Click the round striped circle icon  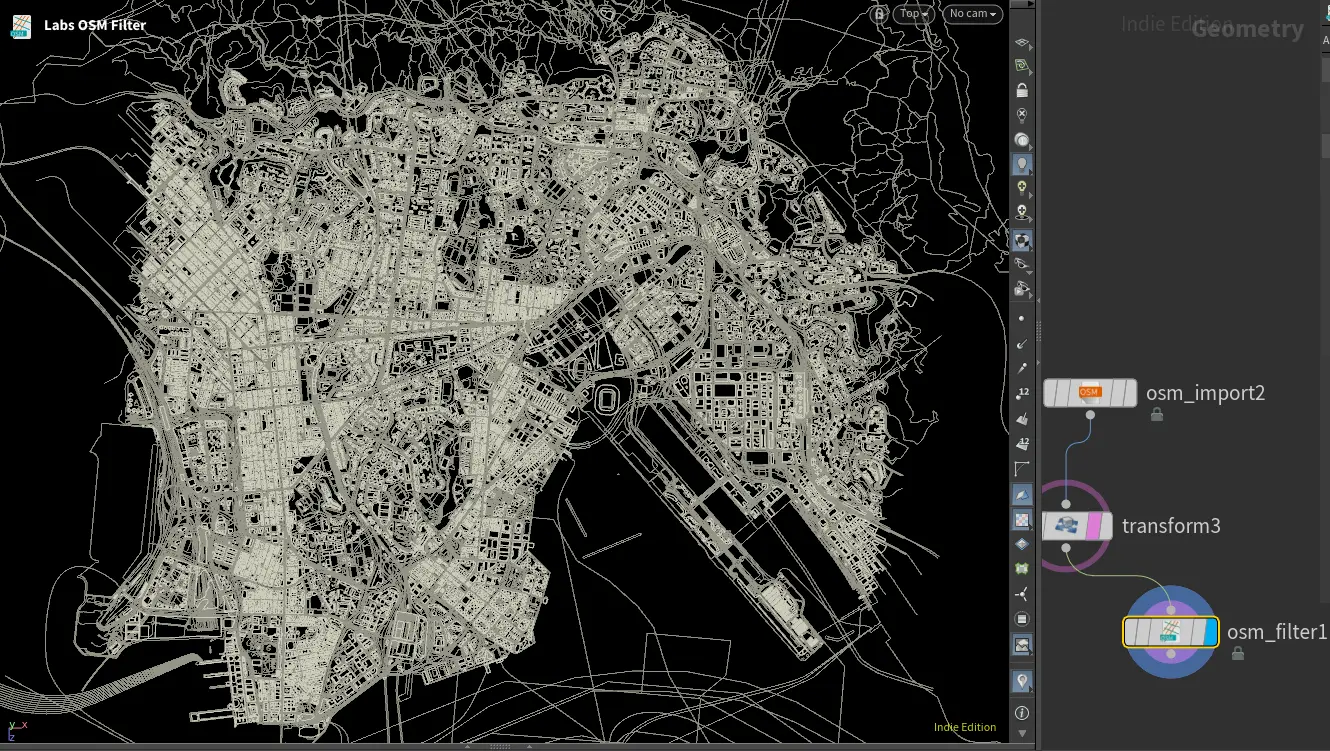(x=1021, y=619)
